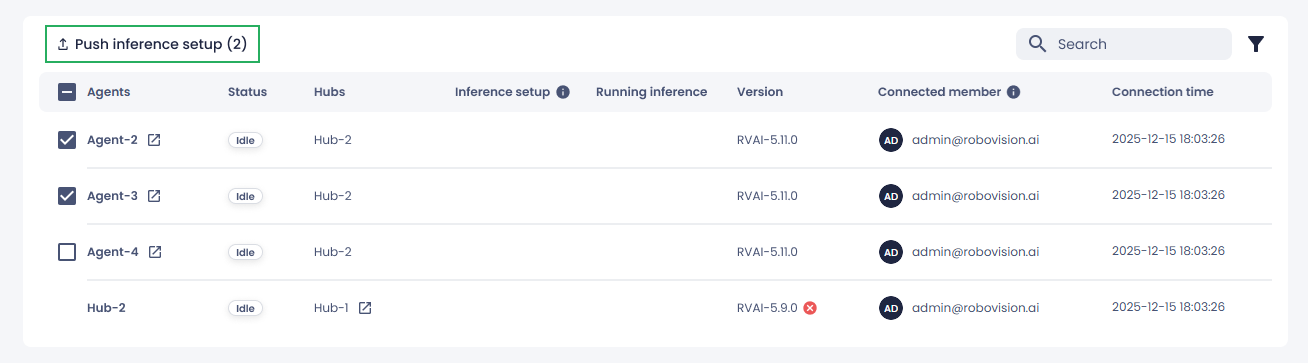
Task: Click the Agents column header
Action: pyautogui.click(x=109, y=92)
